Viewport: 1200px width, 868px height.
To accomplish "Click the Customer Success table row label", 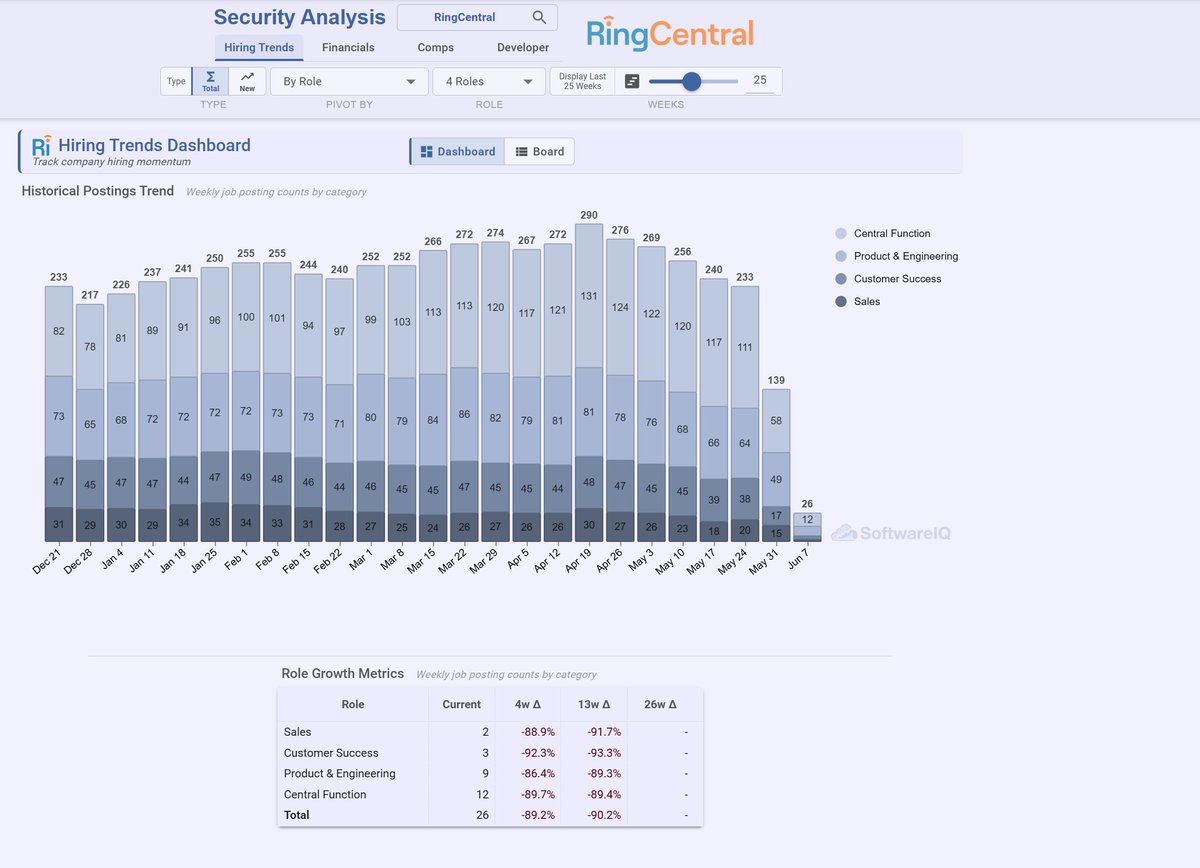I will coord(331,753).
